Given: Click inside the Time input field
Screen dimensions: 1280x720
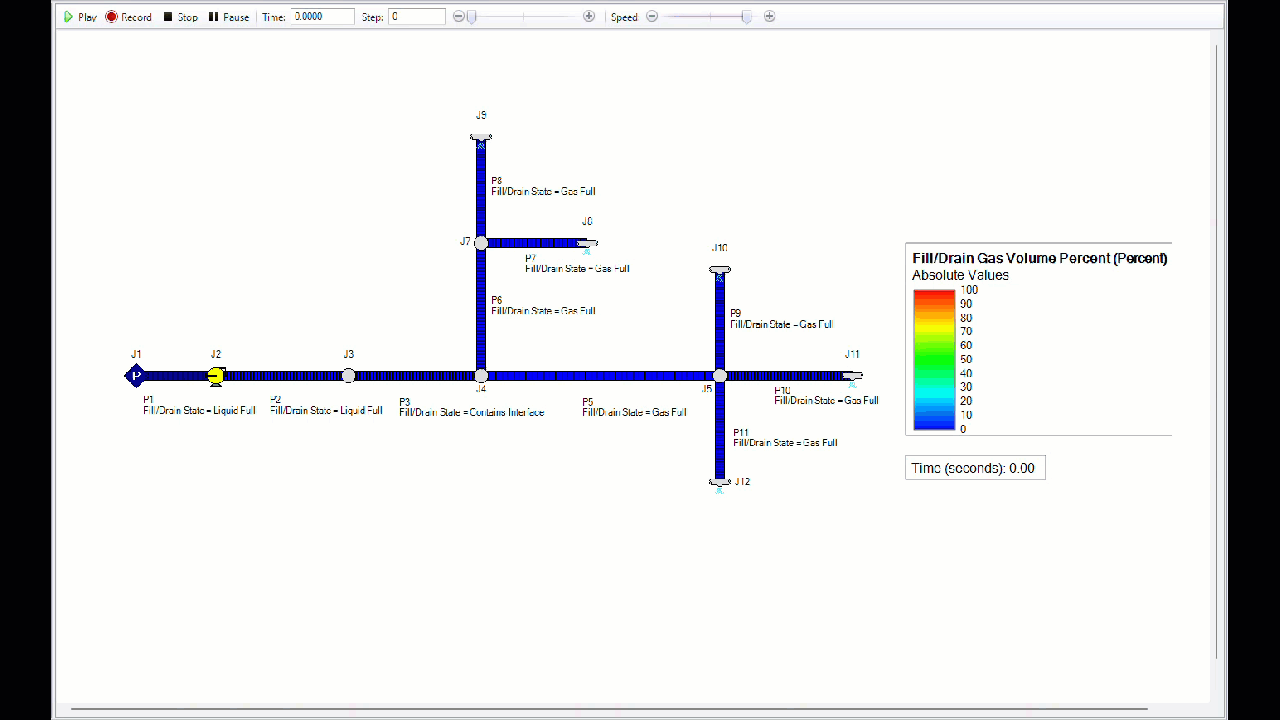Looking at the screenshot, I should [322, 16].
